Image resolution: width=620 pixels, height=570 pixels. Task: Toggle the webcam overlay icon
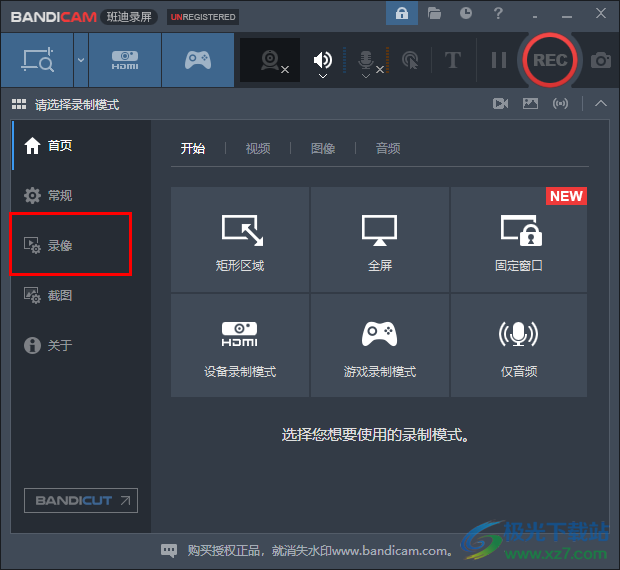[x=270, y=60]
